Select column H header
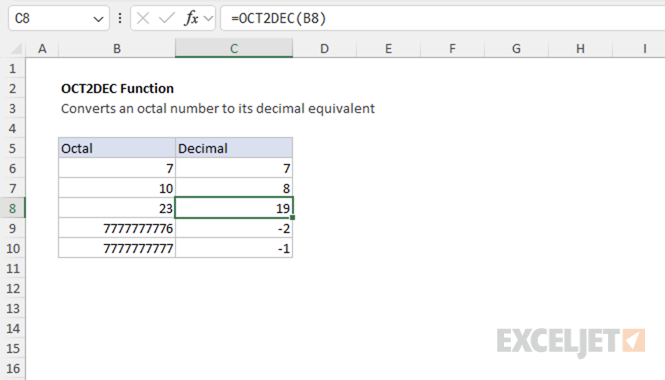 point(580,49)
